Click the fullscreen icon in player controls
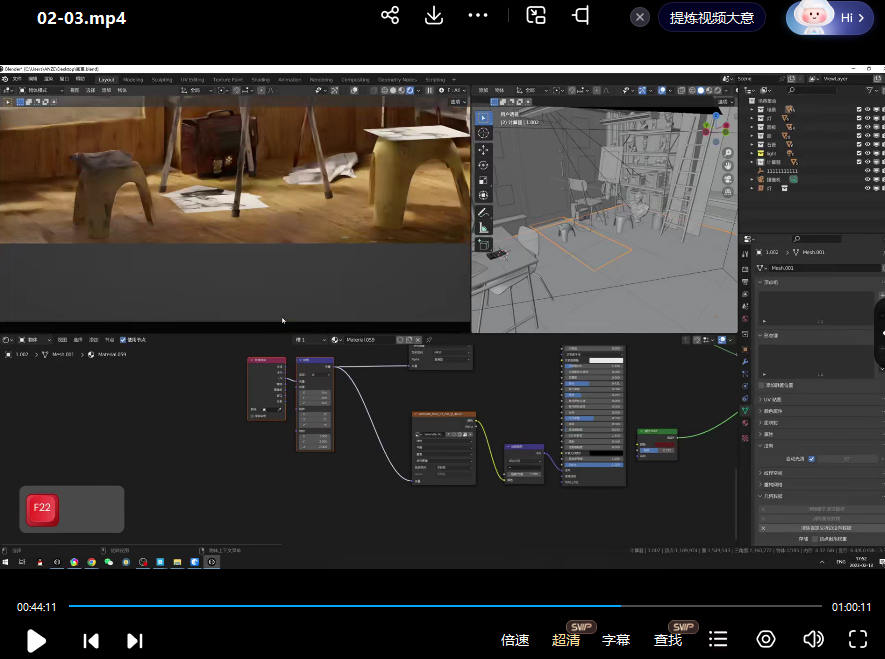This screenshot has height=659, width=885. pos(857,640)
